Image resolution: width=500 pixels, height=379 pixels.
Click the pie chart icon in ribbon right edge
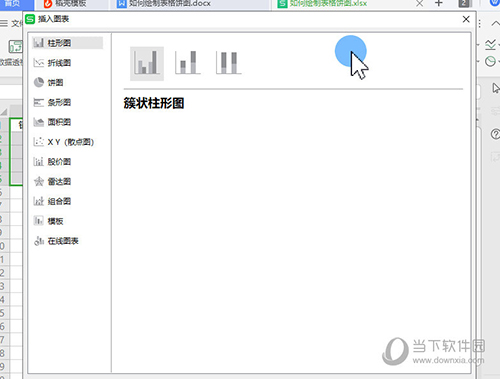(490, 61)
